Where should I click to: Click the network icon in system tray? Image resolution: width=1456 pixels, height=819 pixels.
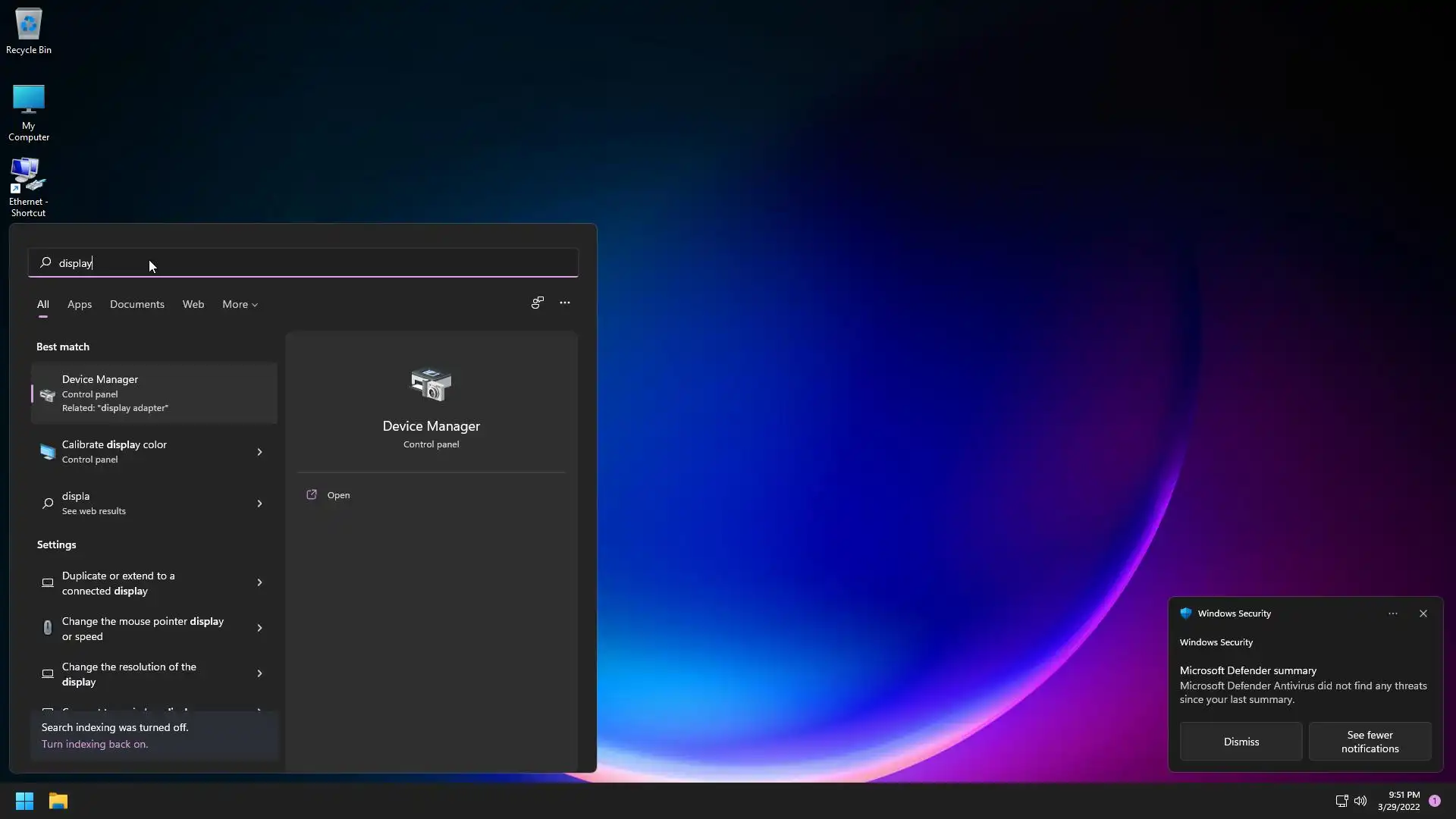click(1341, 801)
